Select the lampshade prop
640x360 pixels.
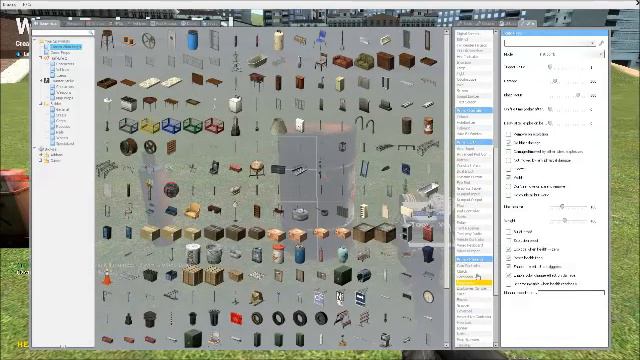pos(278,126)
